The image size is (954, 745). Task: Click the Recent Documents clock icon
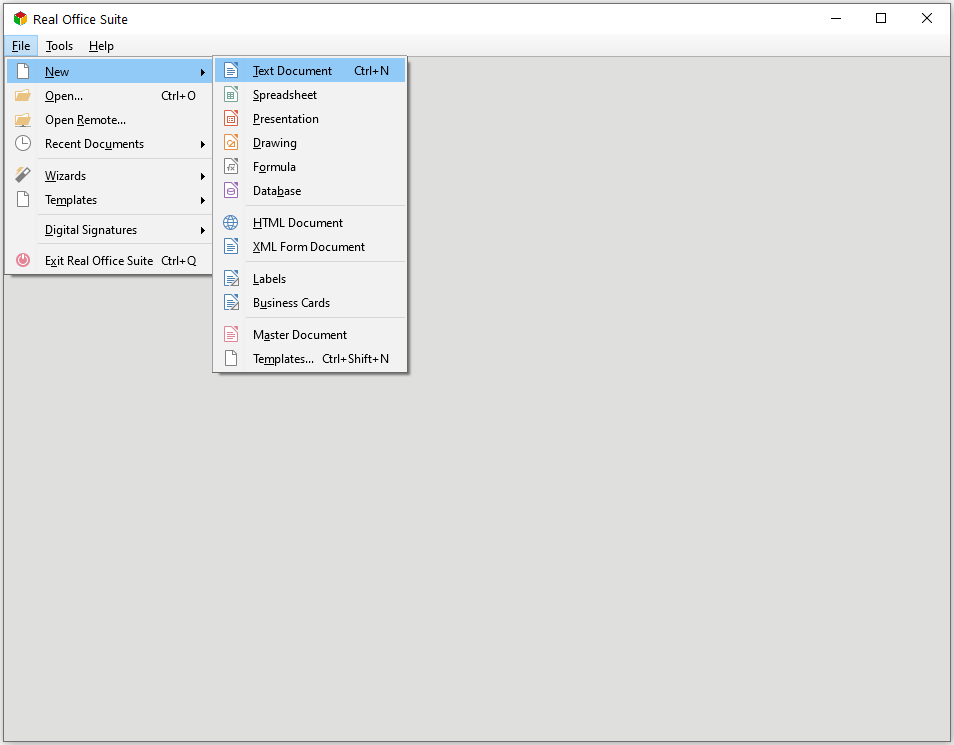point(23,144)
